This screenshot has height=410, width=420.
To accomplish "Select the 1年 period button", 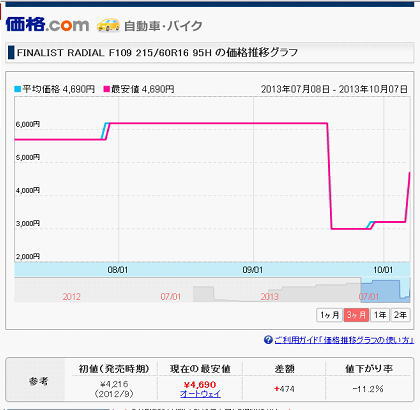I will pyautogui.click(x=380, y=315).
